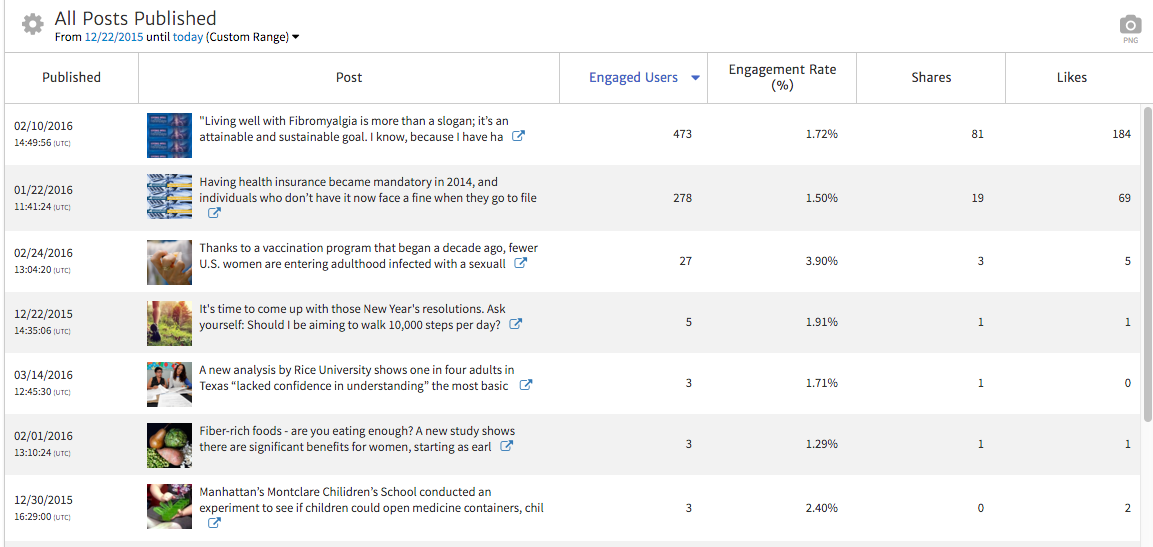Export table as PNG camera icon

point(1130,25)
